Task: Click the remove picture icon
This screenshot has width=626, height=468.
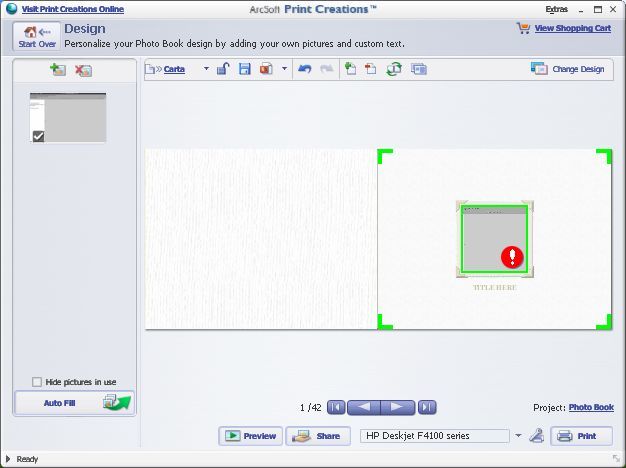Action: point(83,70)
